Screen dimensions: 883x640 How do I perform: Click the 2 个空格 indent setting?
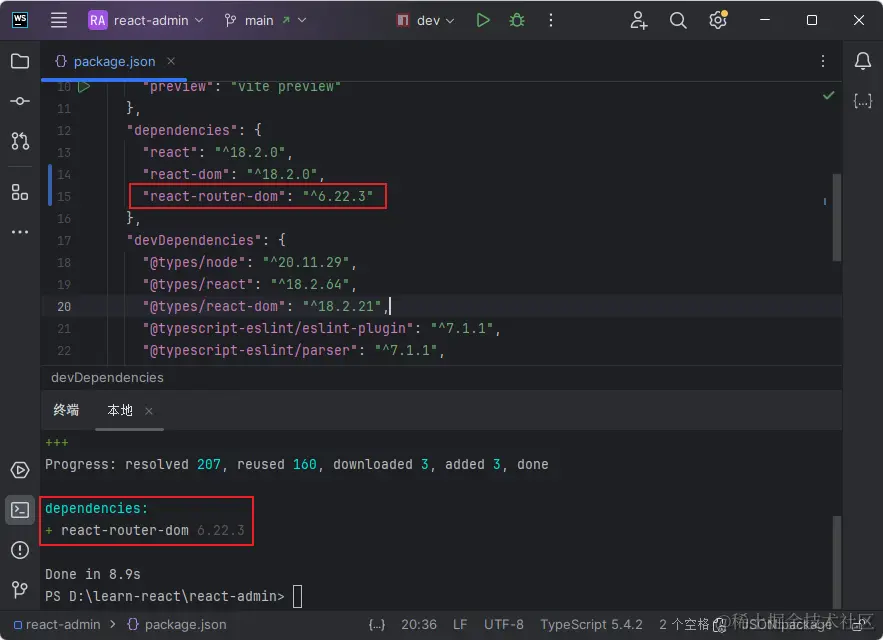(684, 624)
